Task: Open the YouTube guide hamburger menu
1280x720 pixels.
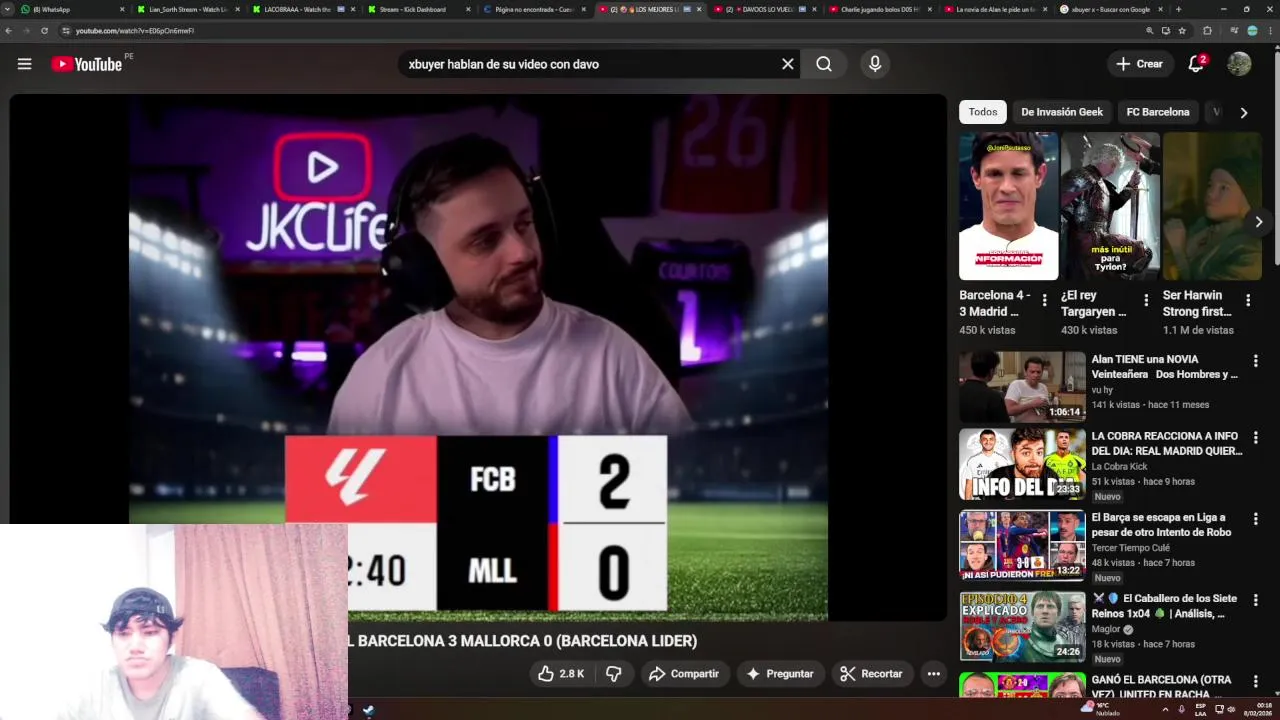Action: (x=24, y=64)
